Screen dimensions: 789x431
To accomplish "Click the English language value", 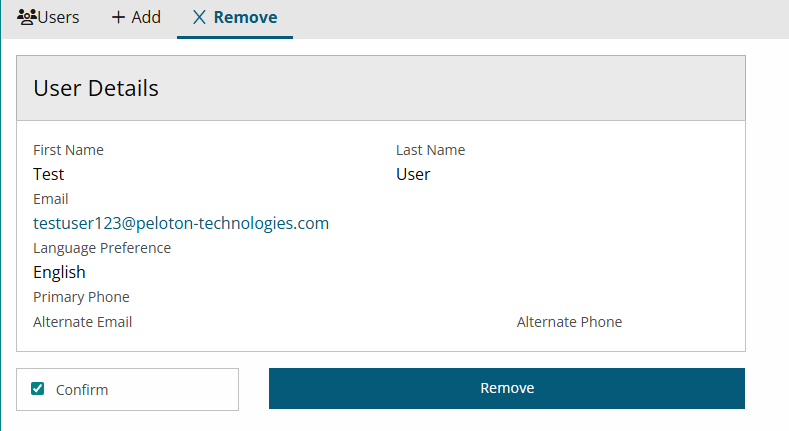I will click(59, 272).
